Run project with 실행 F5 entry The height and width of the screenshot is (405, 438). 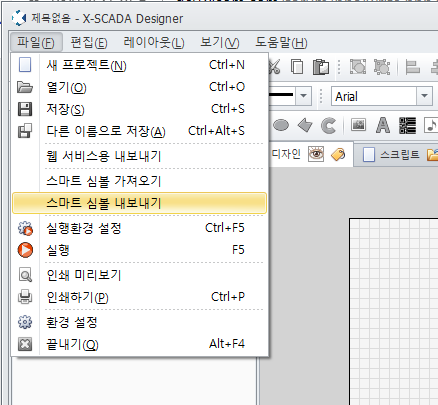coord(139,250)
